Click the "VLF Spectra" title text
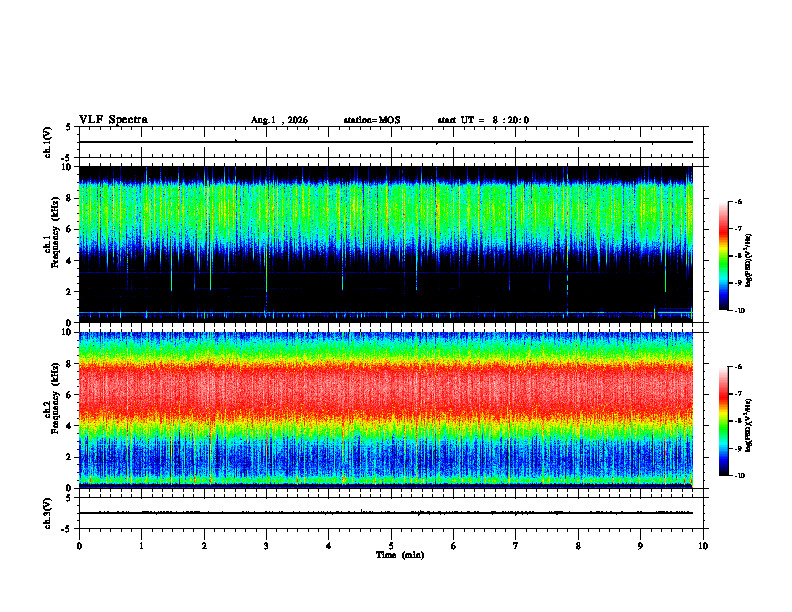This screenshot has width=792, height=612. 113,120
